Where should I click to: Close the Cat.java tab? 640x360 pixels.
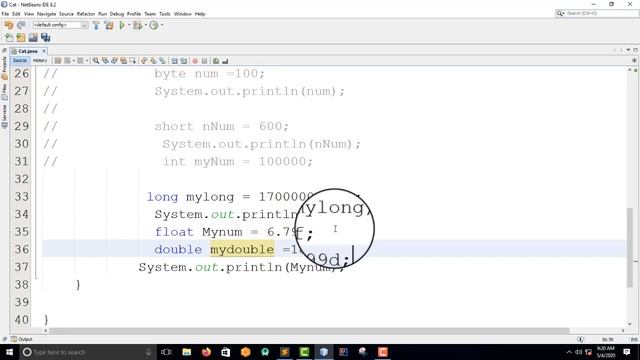tap(44, 51)
